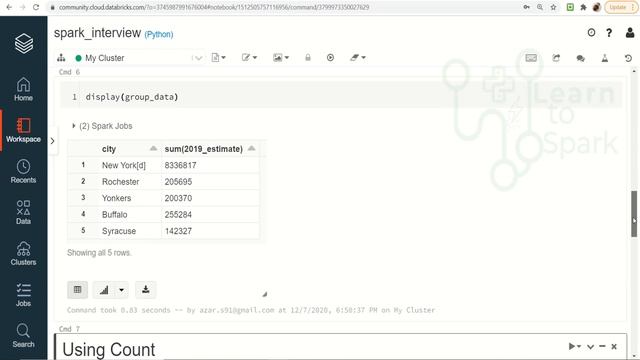This screenshot has width=640, height=360.
Task: Open chart type dropdown arrow
Action: coord(122,290)
